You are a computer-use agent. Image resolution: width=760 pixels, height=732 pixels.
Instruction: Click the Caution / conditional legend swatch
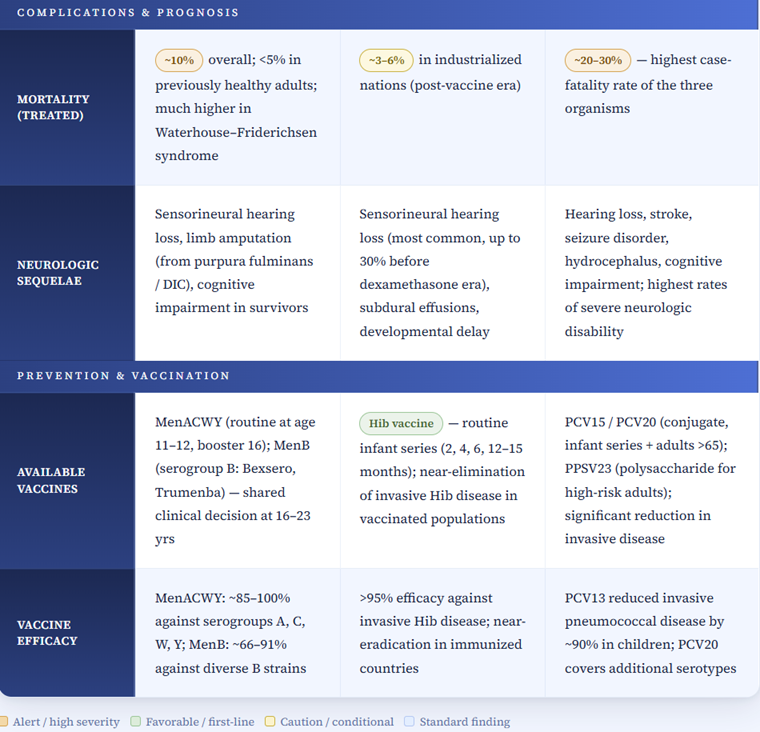point(270,722)
